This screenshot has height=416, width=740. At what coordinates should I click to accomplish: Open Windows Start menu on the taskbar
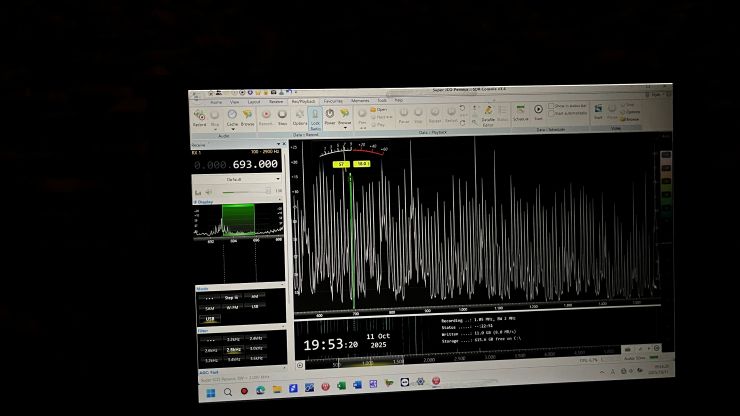(x=212, y=391)
